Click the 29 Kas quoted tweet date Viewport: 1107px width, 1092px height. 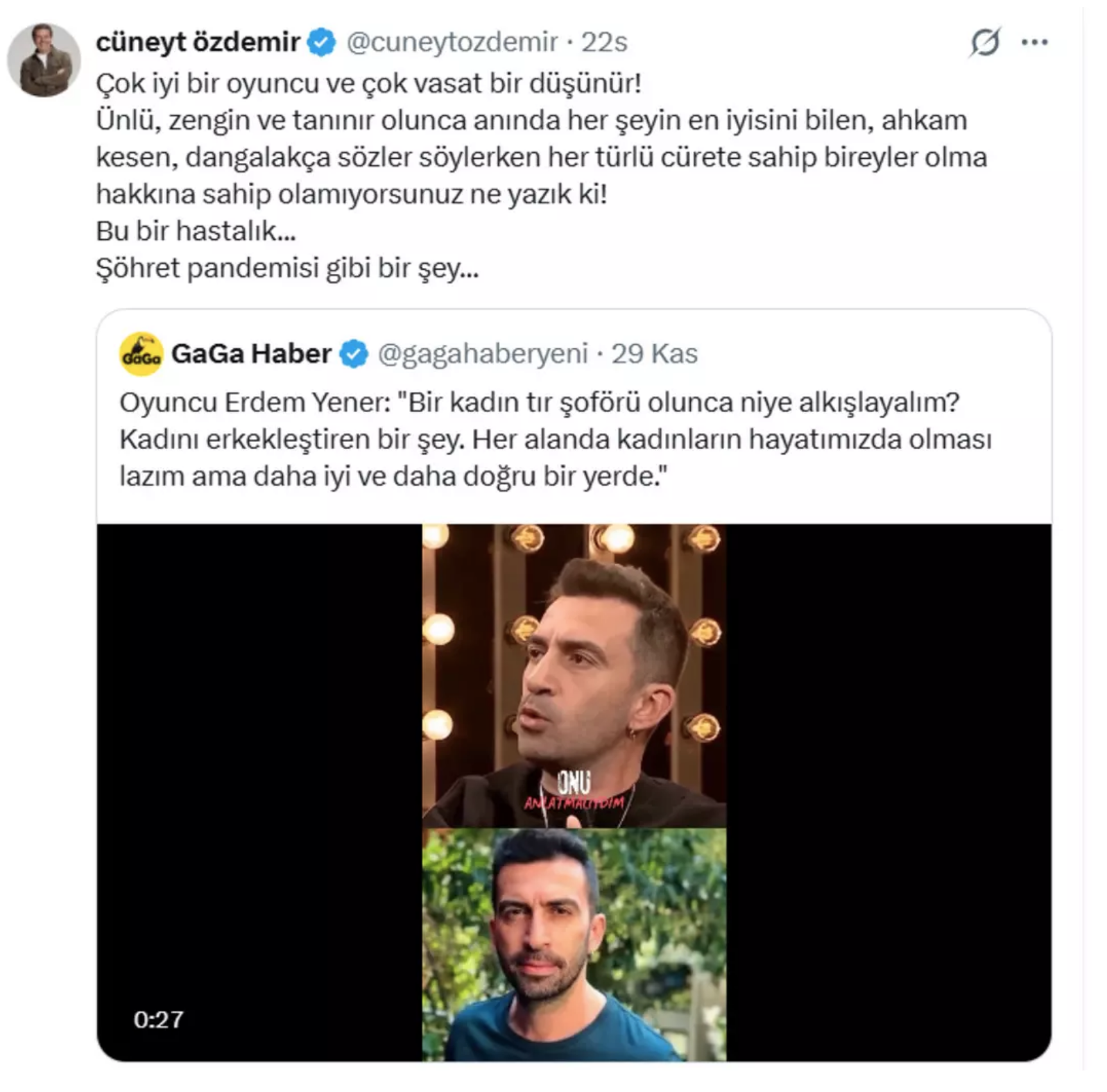pyautogui.click(x=654, y=354)
